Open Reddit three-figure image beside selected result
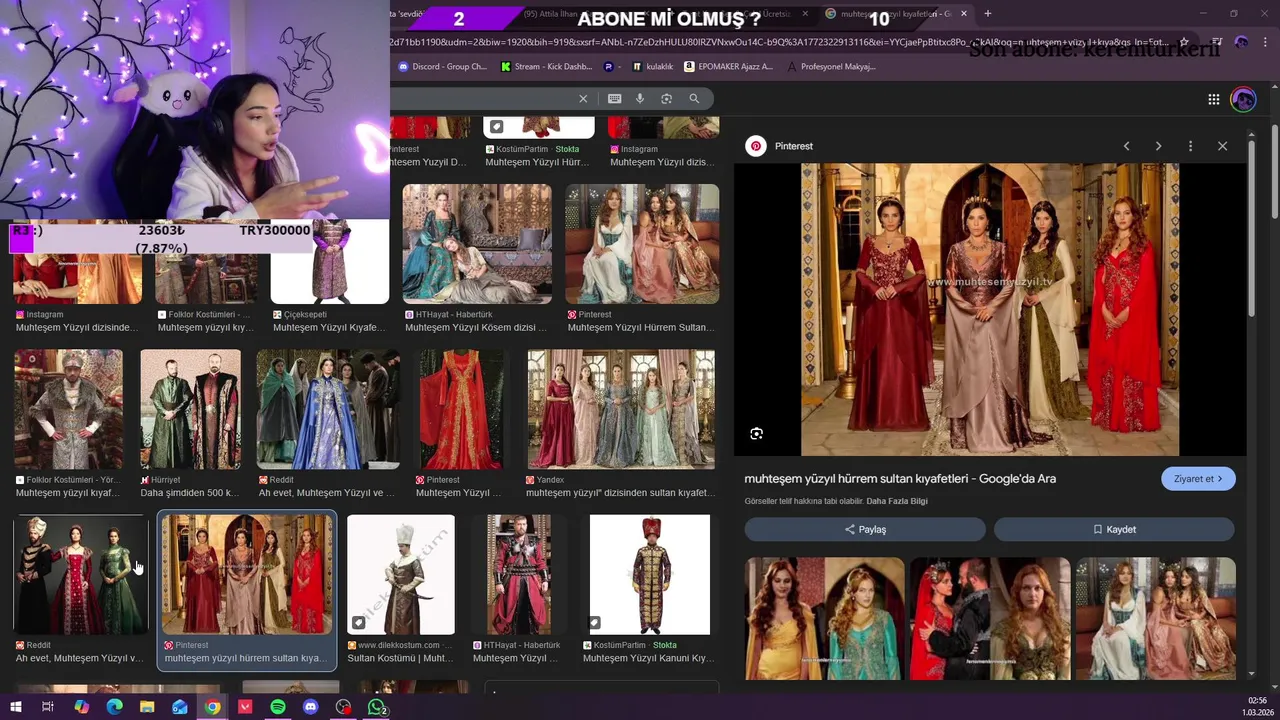Screen dimensions: 1280x720 (x=80, y=575)
